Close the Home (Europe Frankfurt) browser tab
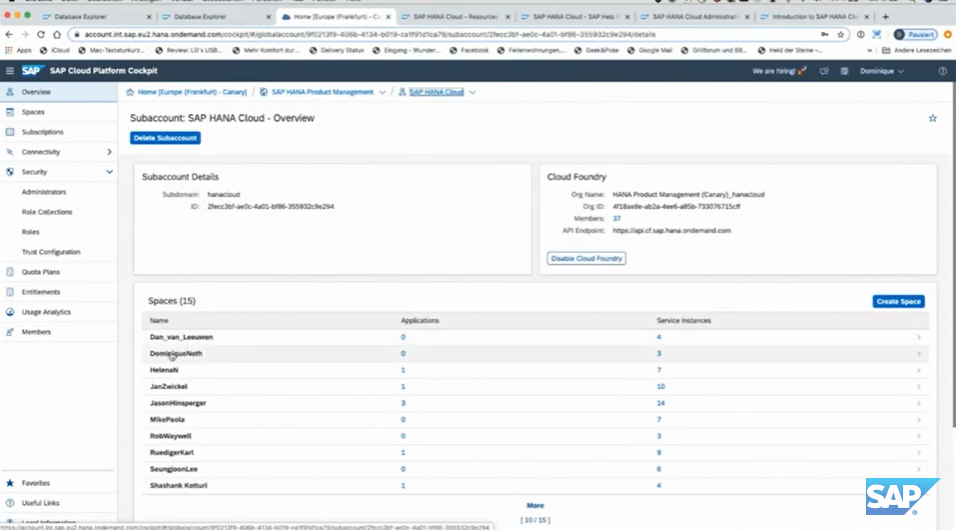The image size is (956, 530). [x=388, y=16]
